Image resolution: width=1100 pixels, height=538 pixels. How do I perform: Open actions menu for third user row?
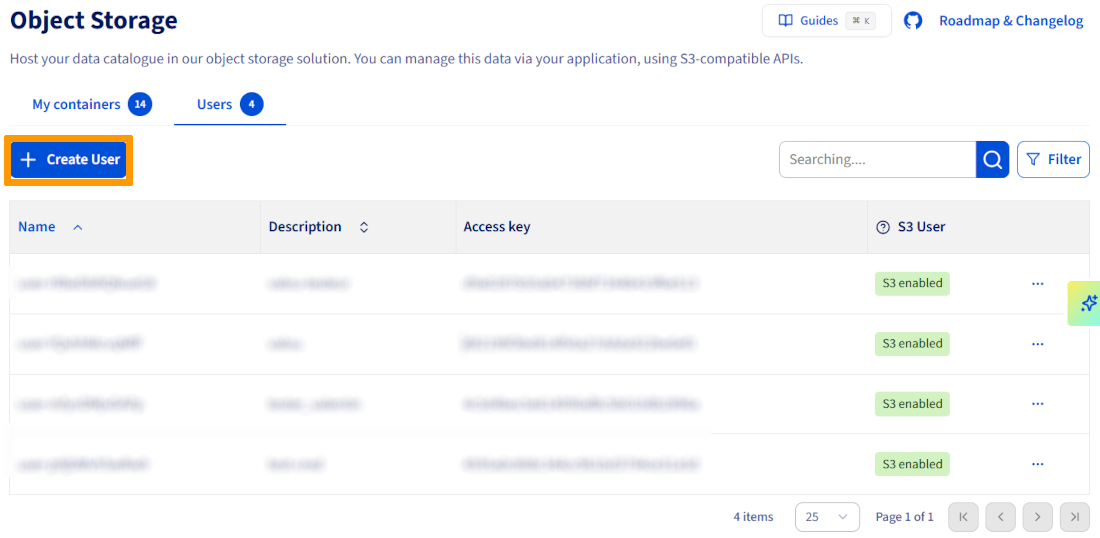pos(1037,404)
